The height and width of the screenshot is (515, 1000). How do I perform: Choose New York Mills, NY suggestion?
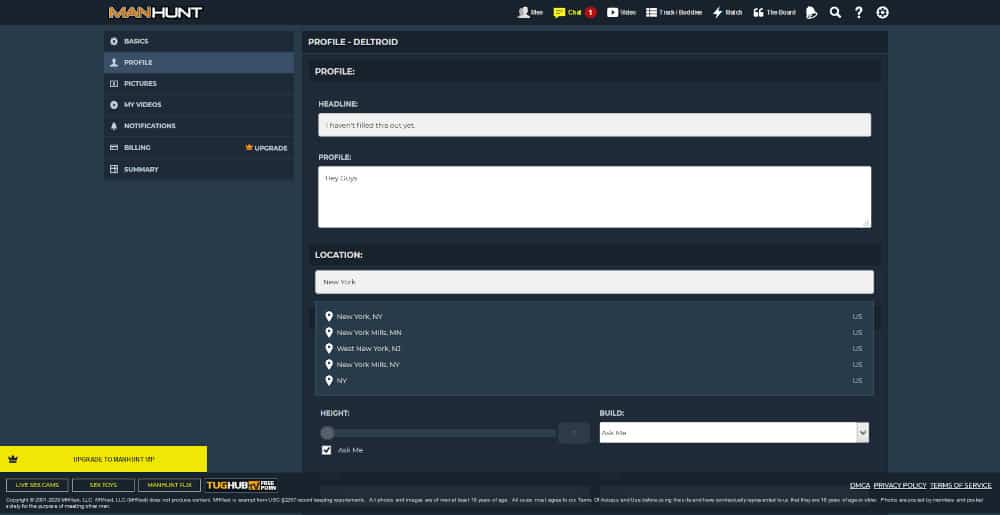594,364
